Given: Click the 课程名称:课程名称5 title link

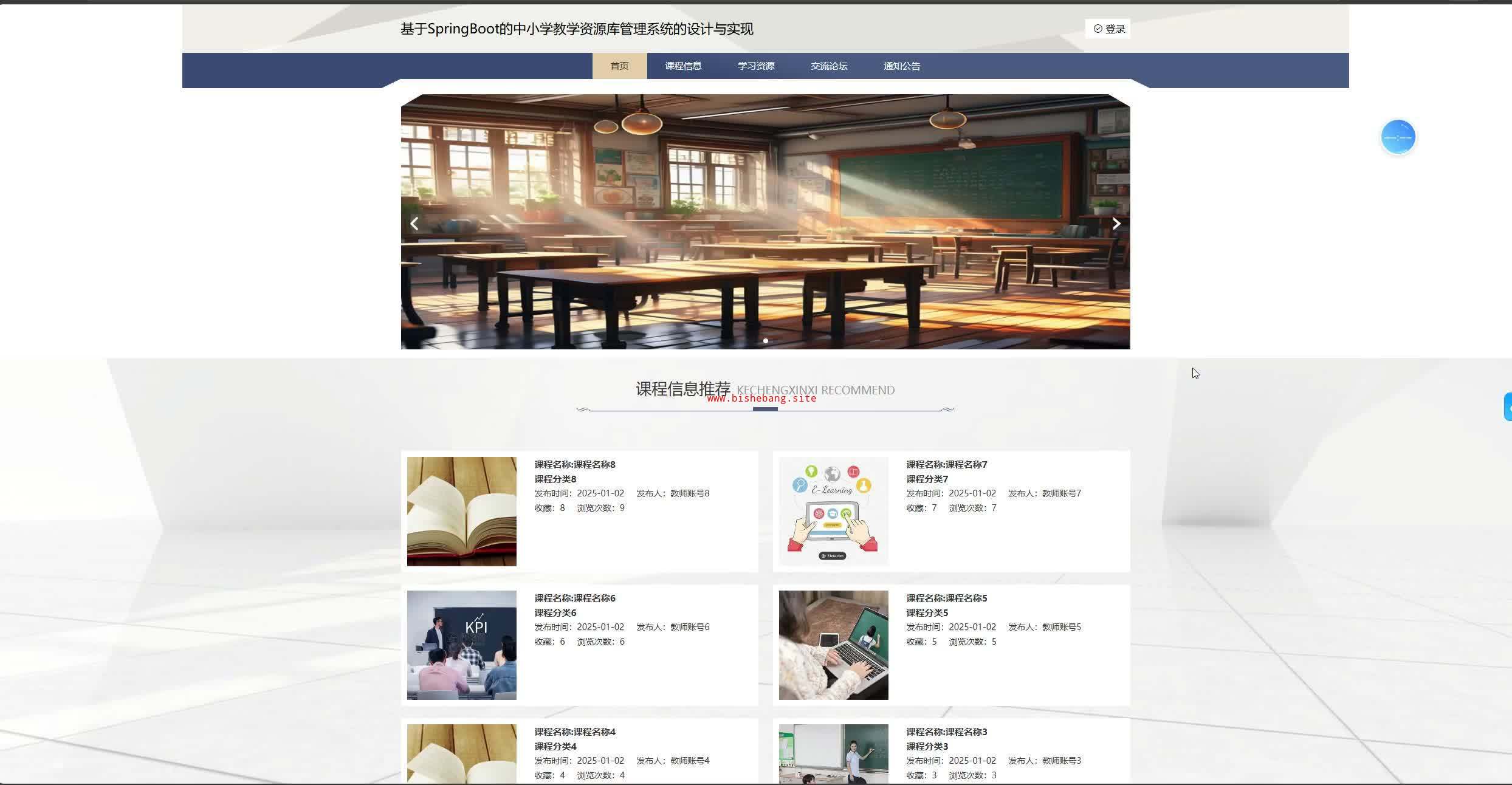Looking at the screenshot, I should 946,598.
